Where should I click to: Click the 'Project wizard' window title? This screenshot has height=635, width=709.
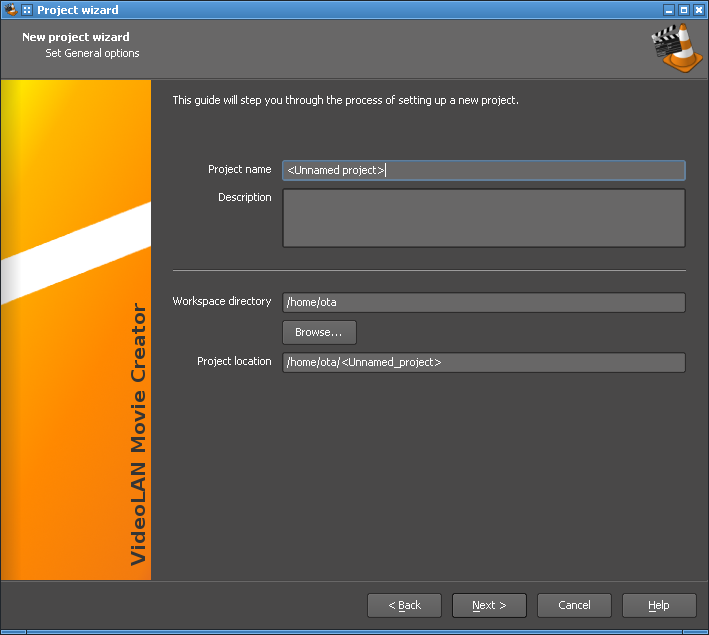tap(78, 10)
